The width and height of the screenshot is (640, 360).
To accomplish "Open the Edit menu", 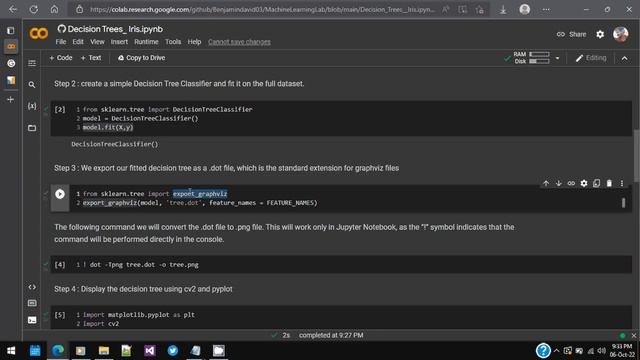I will [78, 42].
